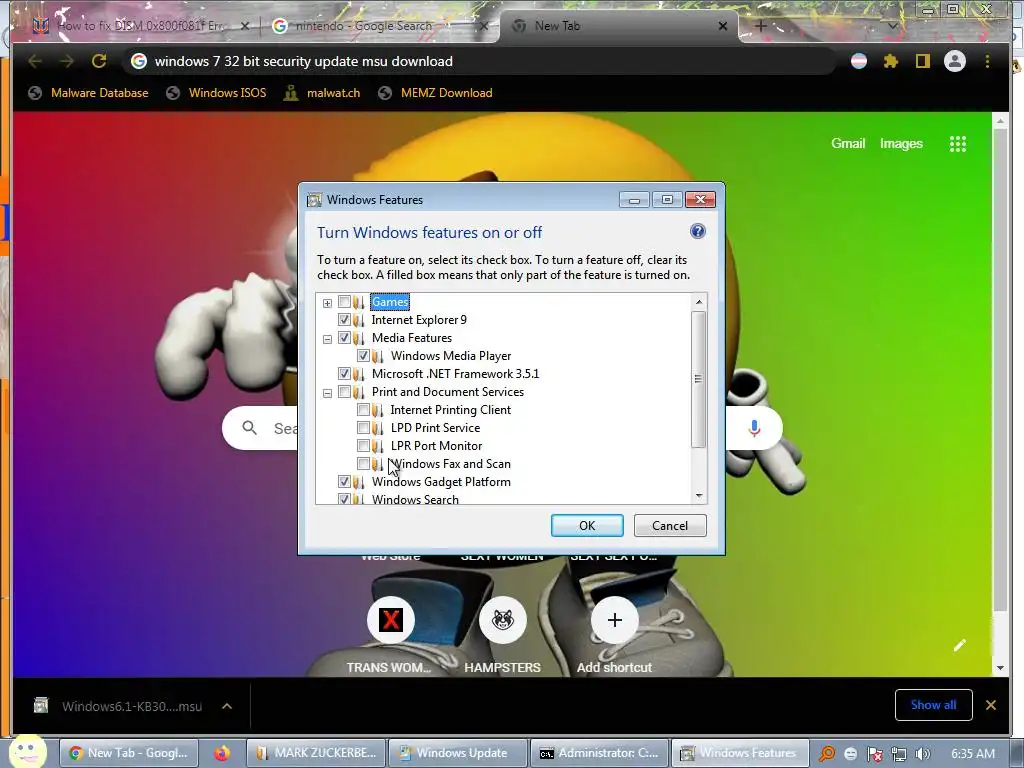This screenshot has height=768, width=1024.
Task: Check the Print and Document Services checkbox
Action: coord(344,392)
